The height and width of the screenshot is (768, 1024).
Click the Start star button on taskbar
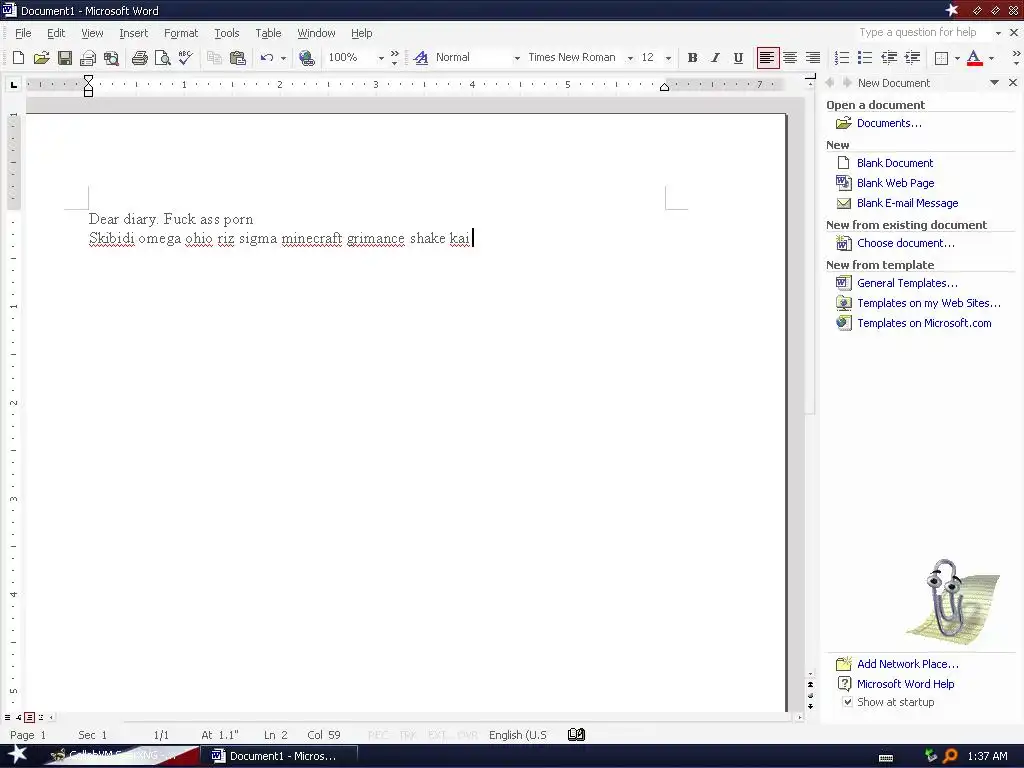pyautogui.click(x=18, y=756)
